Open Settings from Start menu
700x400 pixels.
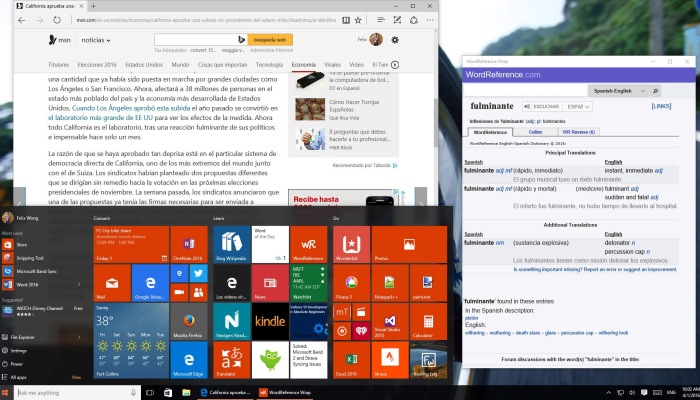pyautogui.click(x=18, y=350)
